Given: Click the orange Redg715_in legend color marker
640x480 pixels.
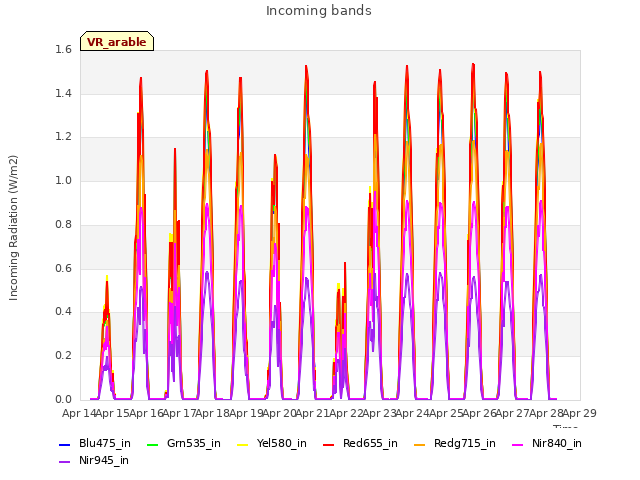Looking at the screenshot, I should pos(420,444).
